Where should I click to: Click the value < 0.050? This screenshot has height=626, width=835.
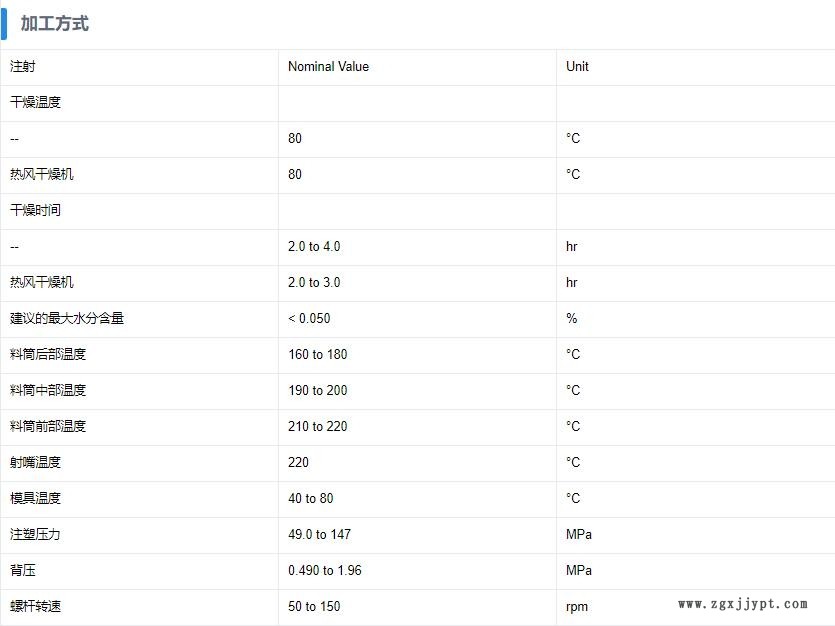tap(309, 319)
